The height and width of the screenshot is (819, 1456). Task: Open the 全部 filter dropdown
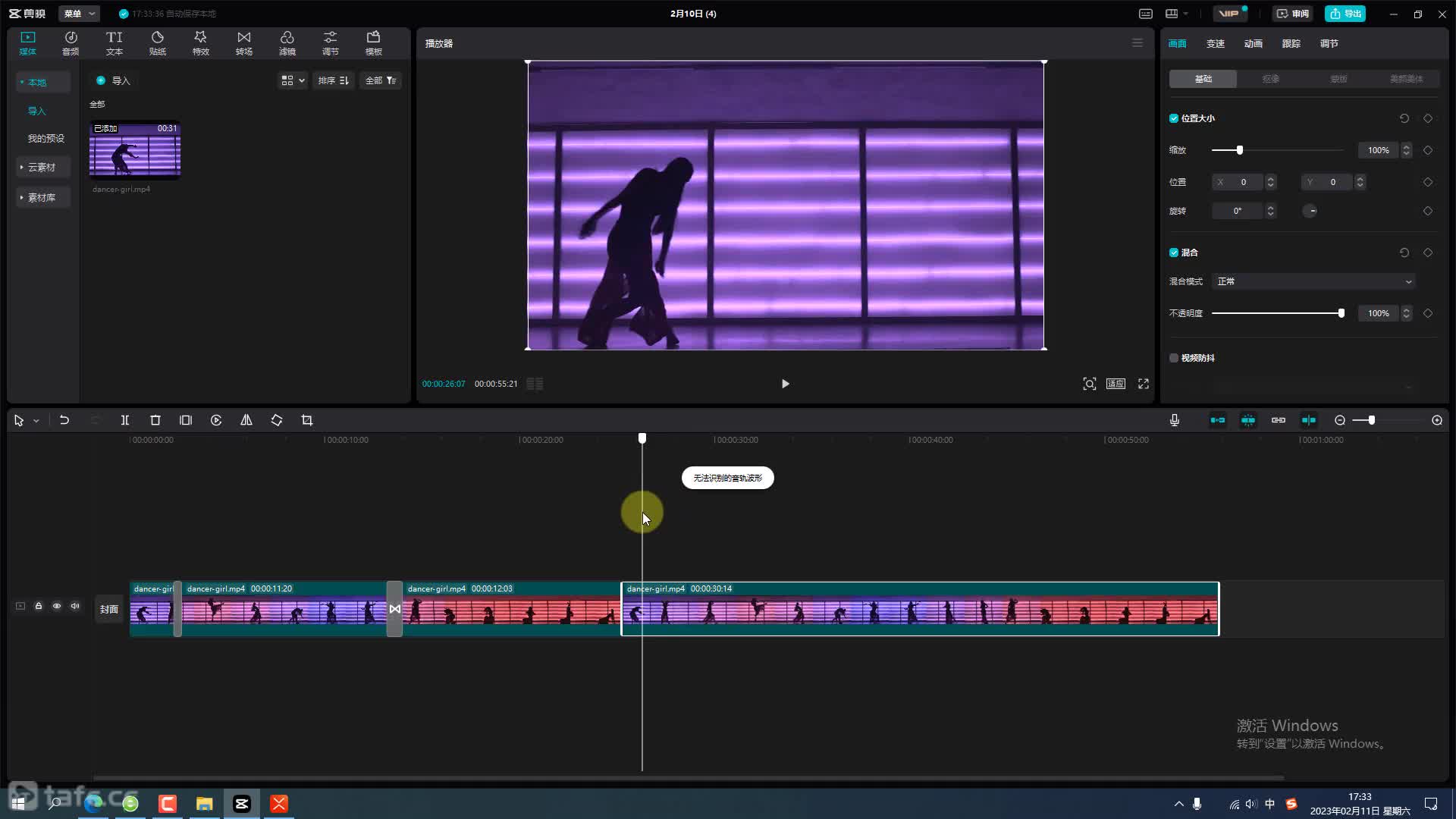(381, 80)
